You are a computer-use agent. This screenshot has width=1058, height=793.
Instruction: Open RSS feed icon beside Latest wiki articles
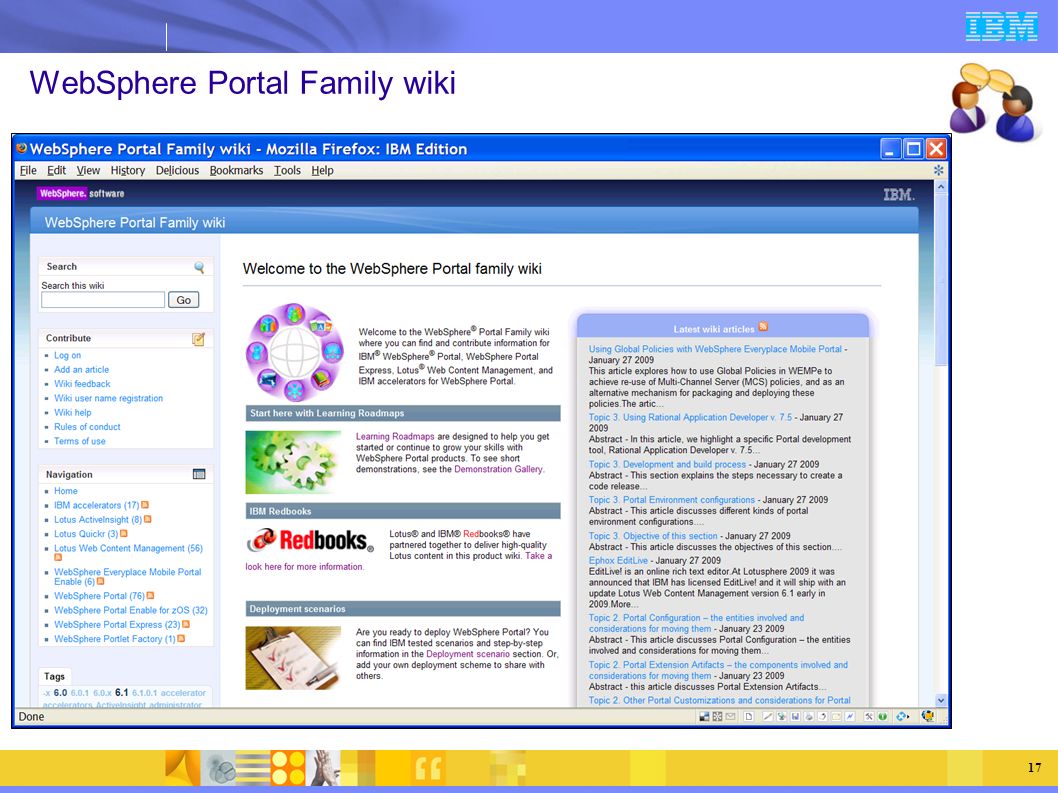763,327
